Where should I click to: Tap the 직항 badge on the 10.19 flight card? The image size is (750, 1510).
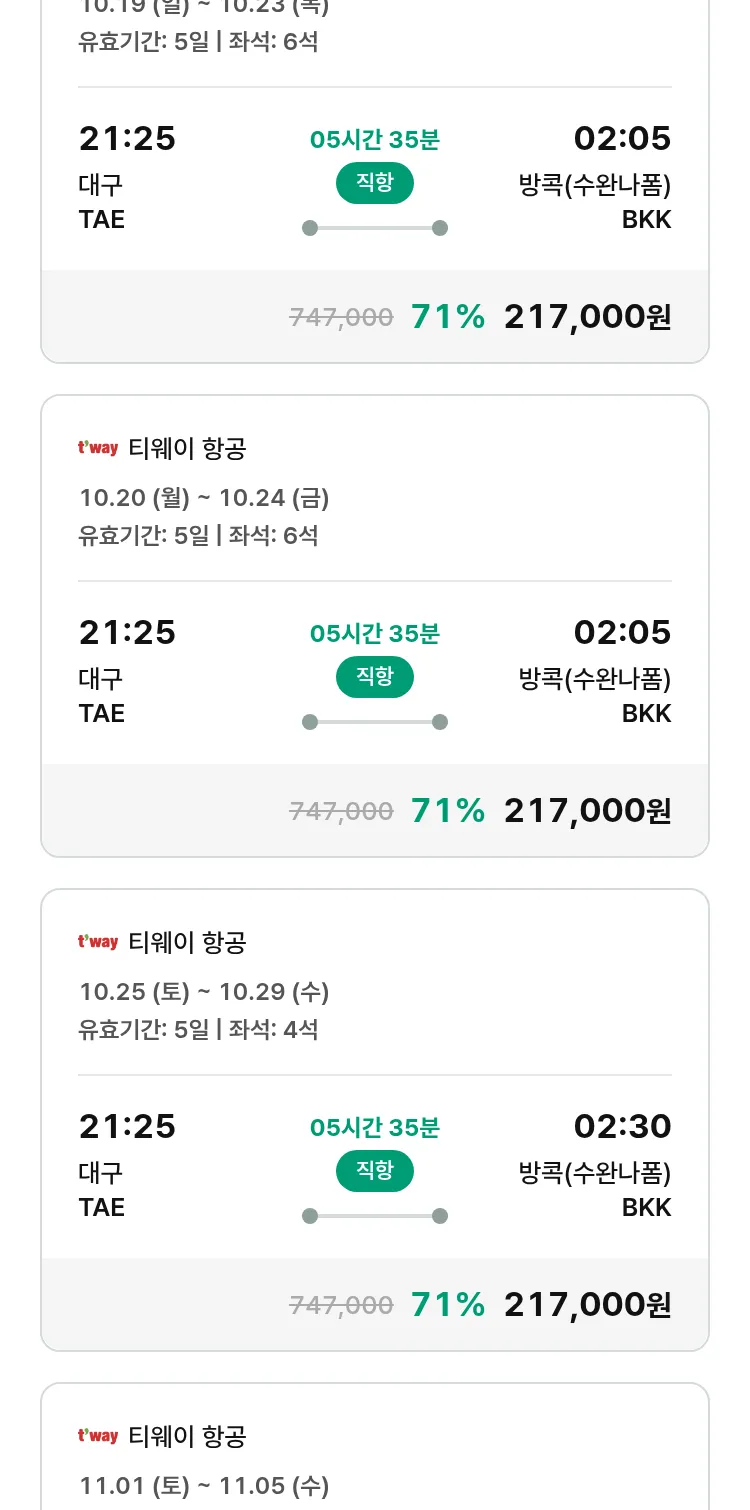(374, 183)
